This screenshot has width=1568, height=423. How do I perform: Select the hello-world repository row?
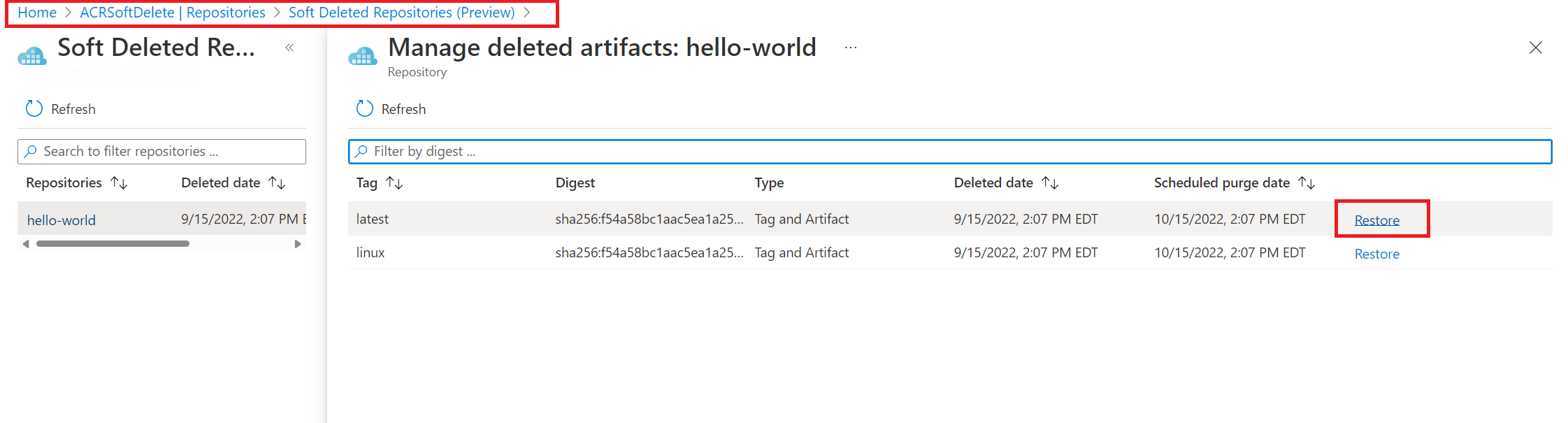pos(62,220)
